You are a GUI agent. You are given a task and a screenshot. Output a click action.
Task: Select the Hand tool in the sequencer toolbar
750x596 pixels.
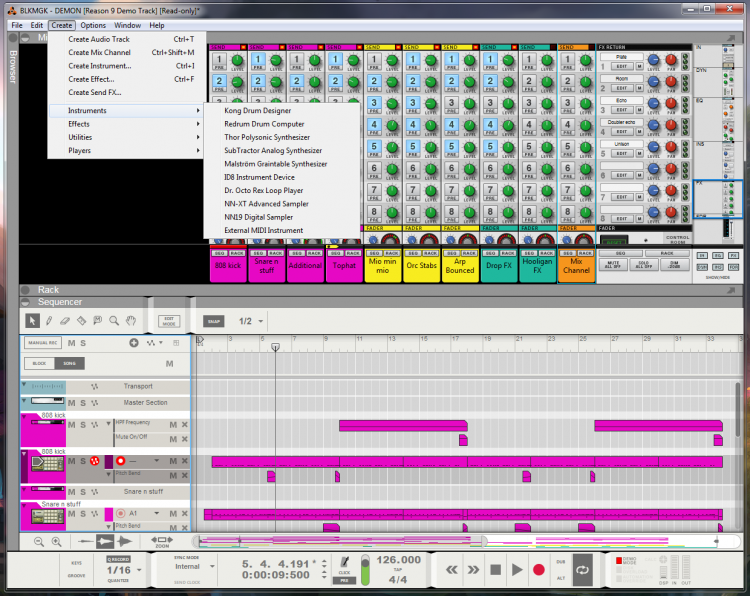pos(131,320)
